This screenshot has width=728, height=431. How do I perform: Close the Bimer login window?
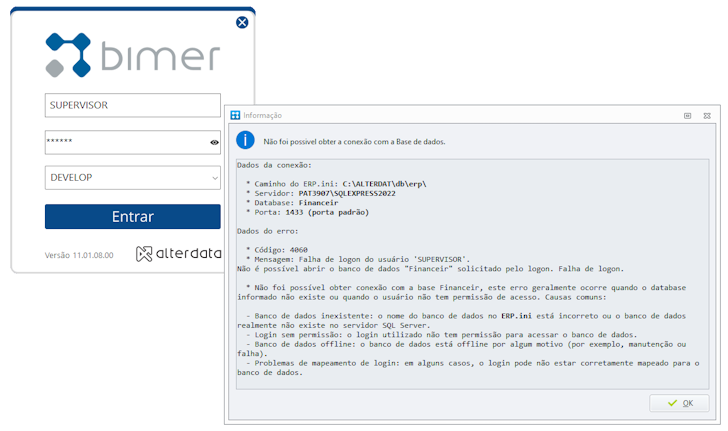click(242, 22)
